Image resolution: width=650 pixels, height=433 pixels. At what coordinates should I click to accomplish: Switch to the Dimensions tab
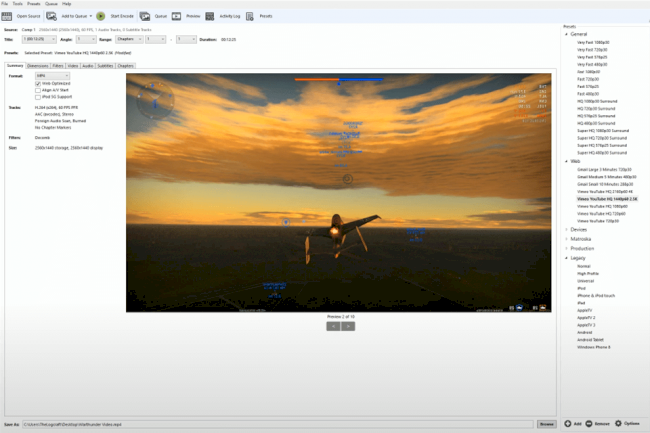pos(38,66)
